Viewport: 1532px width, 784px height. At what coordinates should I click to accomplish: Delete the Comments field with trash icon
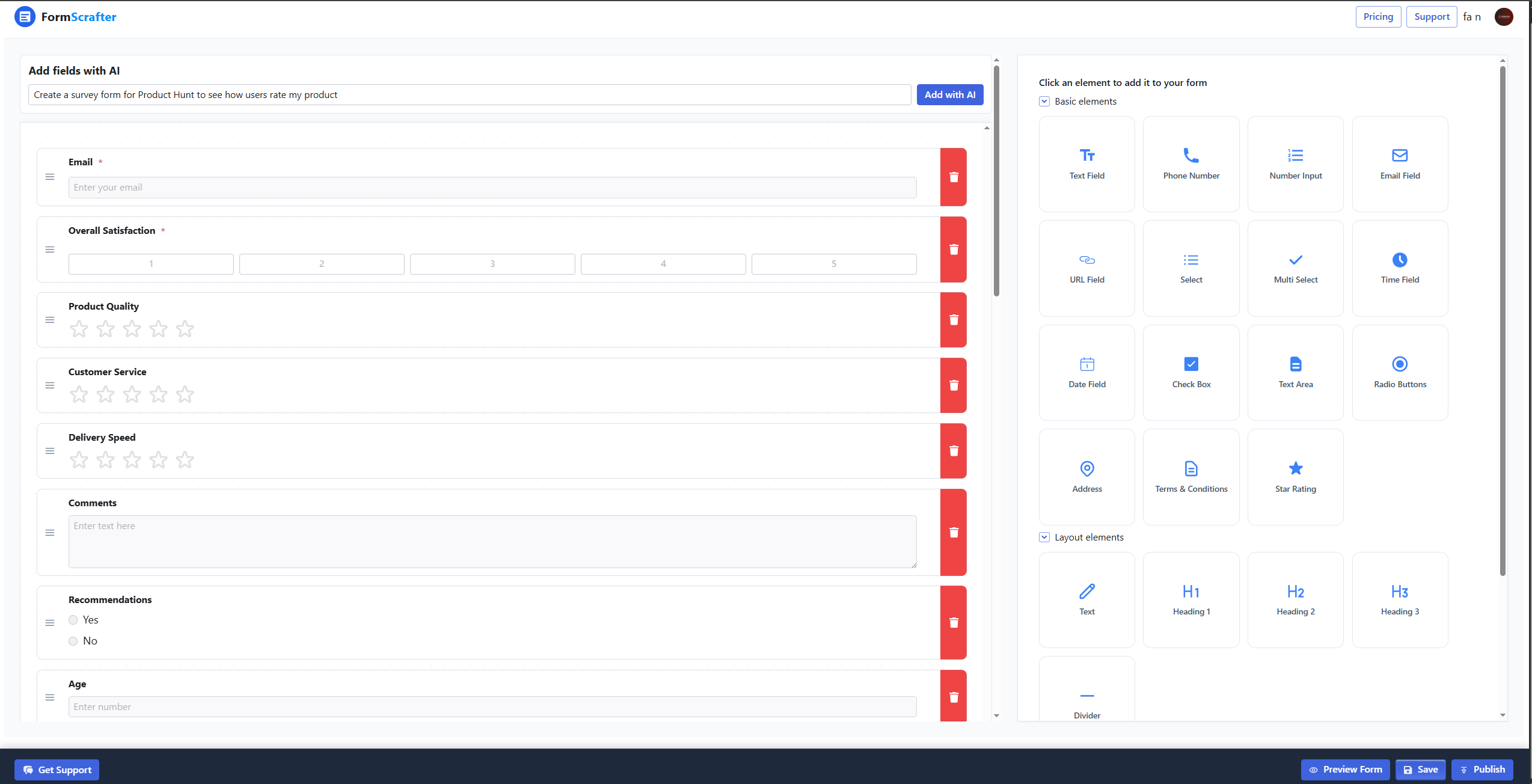[953, 532]
